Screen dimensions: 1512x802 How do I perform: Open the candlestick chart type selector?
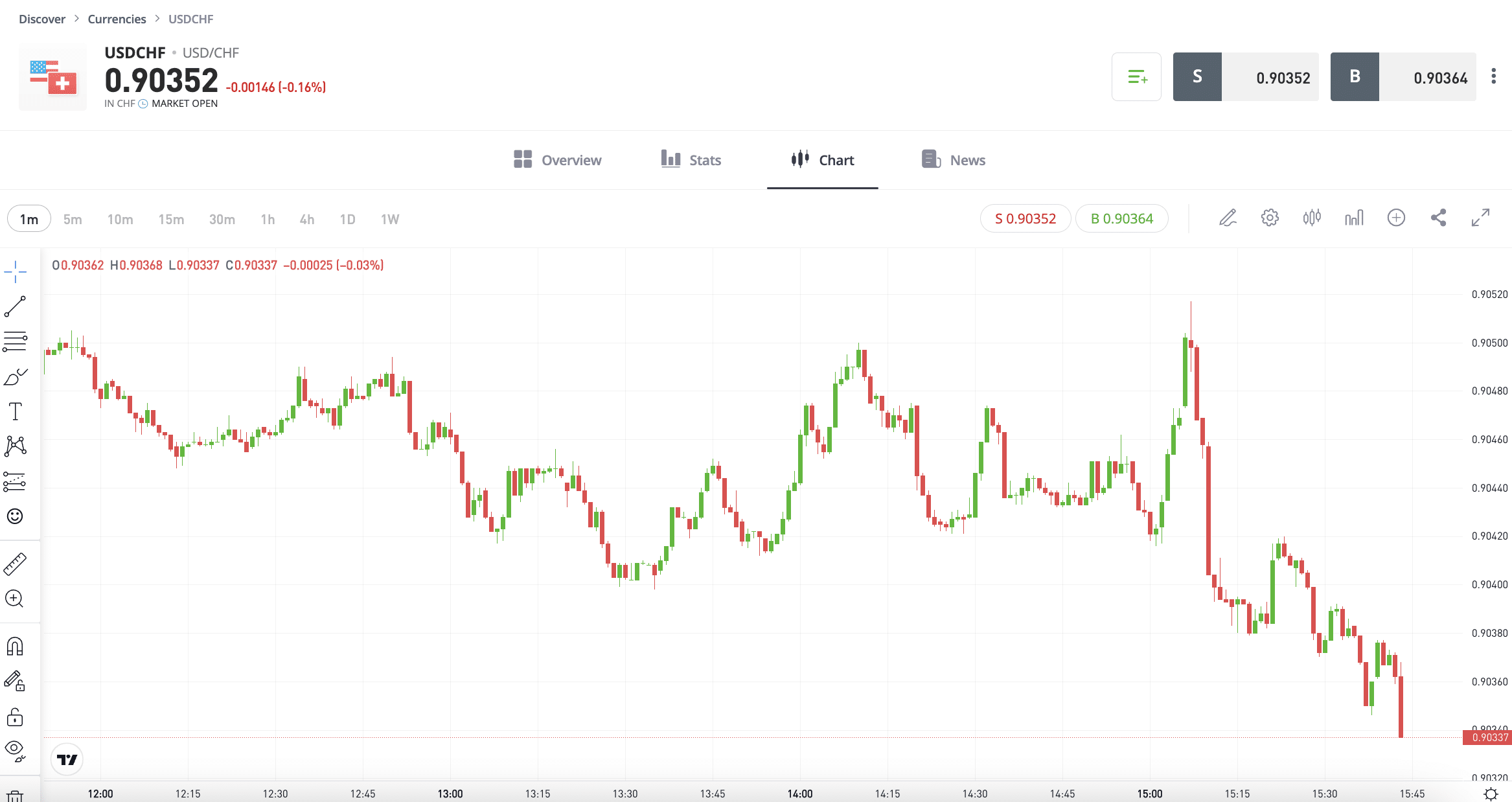point(1312,218)
